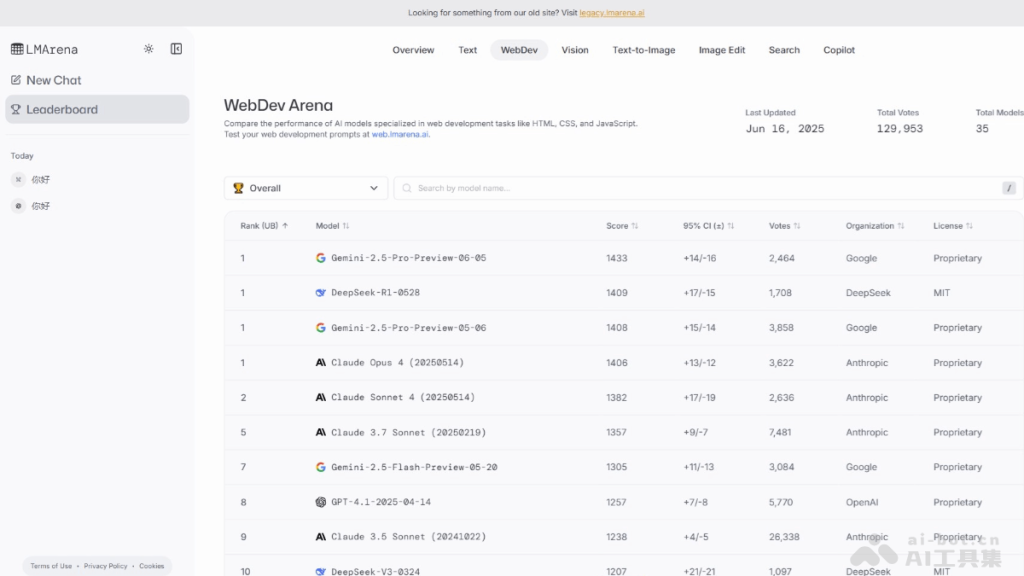
Task: Sort by the Rank (UB) column header
Action: [x=264, y=226]
